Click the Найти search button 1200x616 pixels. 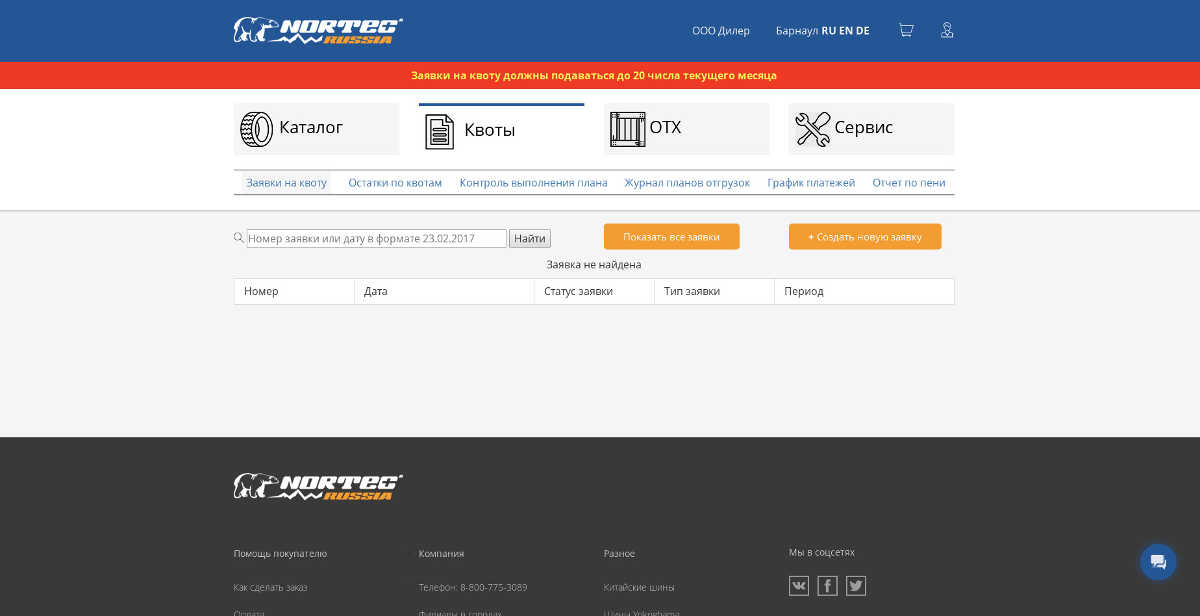click(x=530, y=238)
